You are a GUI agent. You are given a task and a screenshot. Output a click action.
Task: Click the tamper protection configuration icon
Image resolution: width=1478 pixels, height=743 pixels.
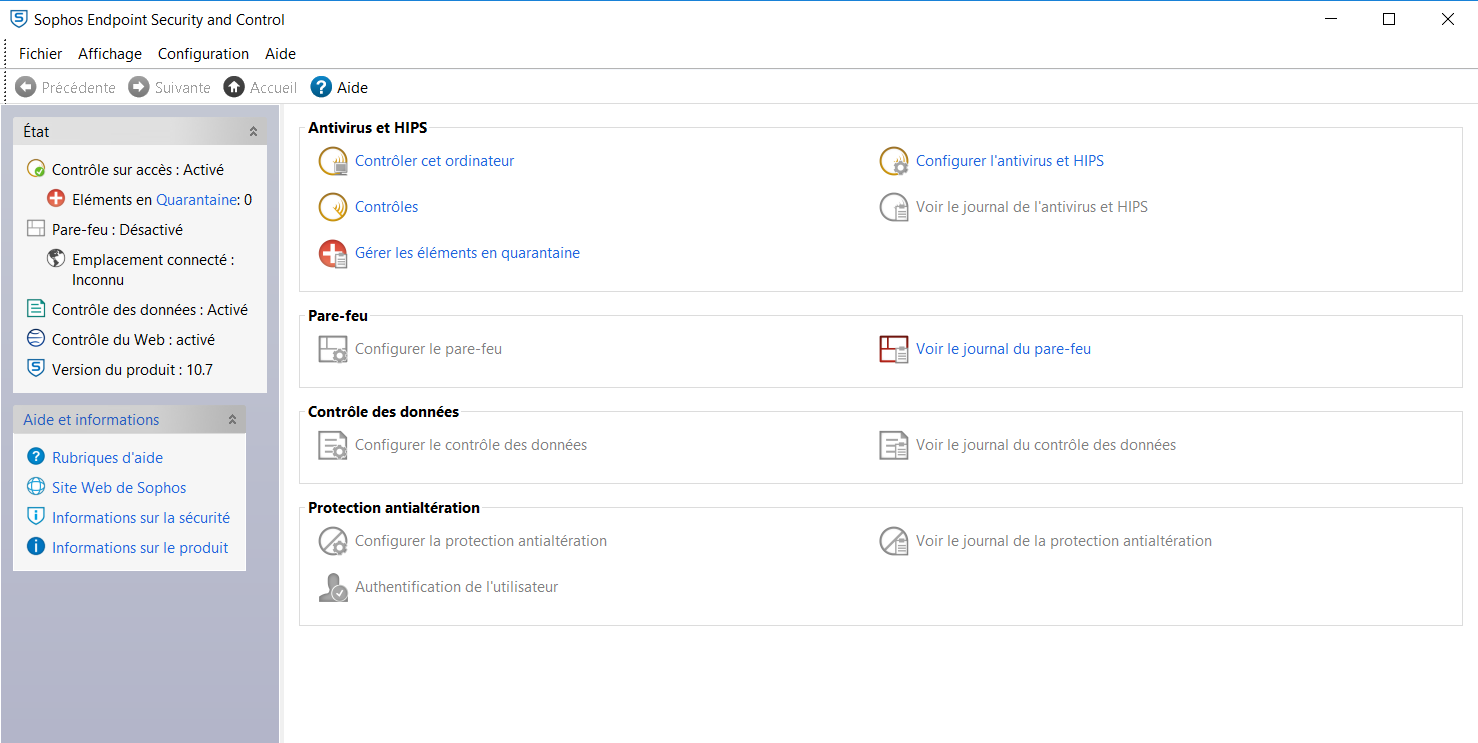pos(333,541)
